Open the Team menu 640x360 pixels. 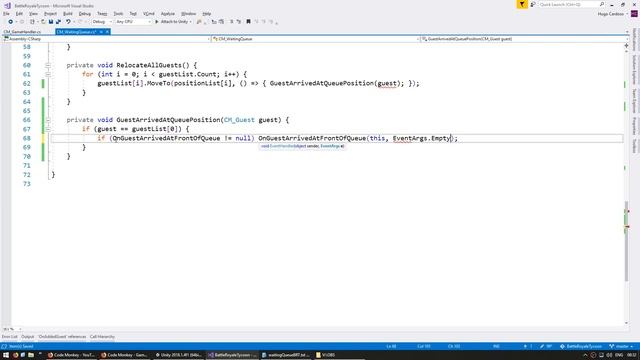pos(102,13)
